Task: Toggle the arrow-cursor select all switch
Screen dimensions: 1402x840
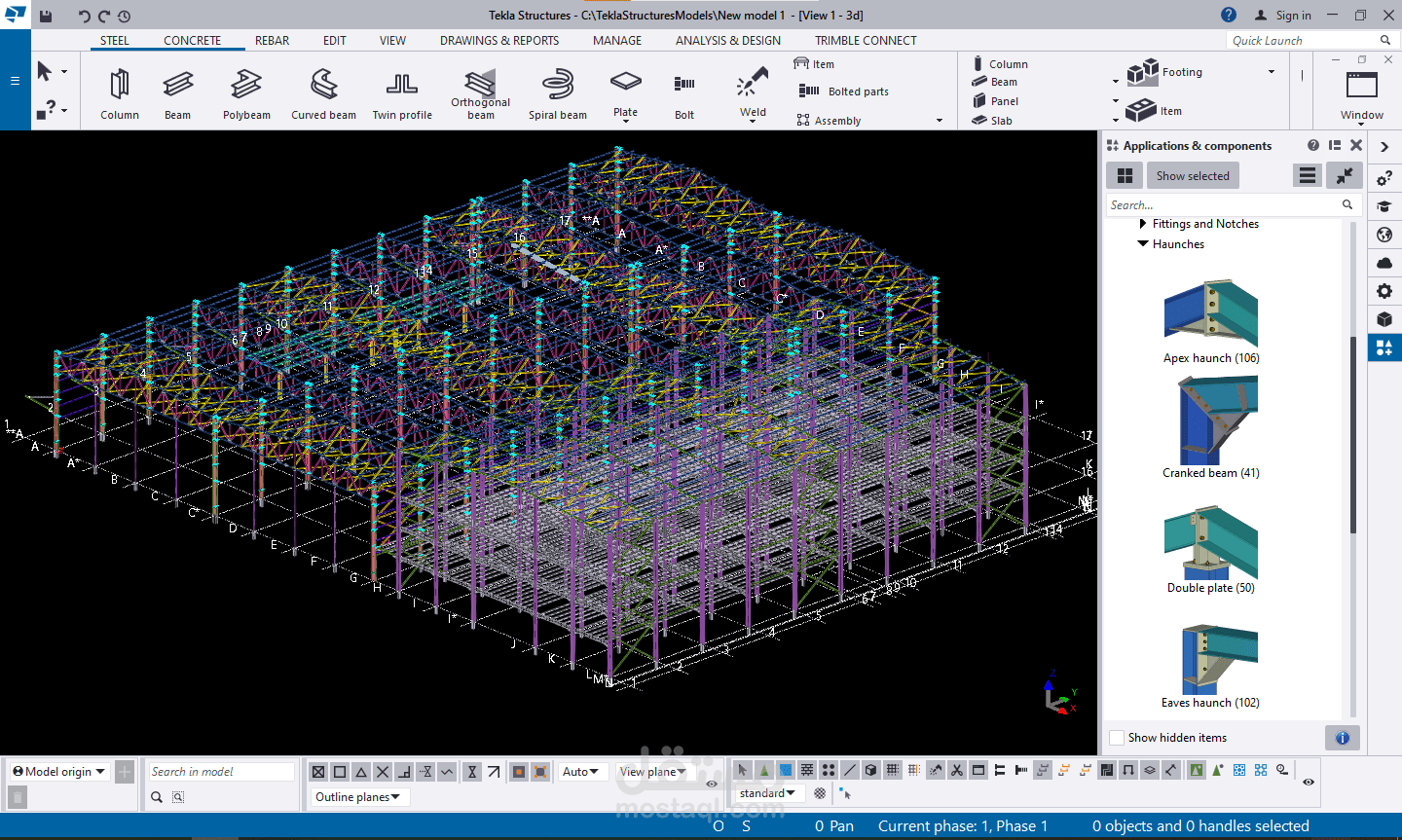Action: [743, 770]
